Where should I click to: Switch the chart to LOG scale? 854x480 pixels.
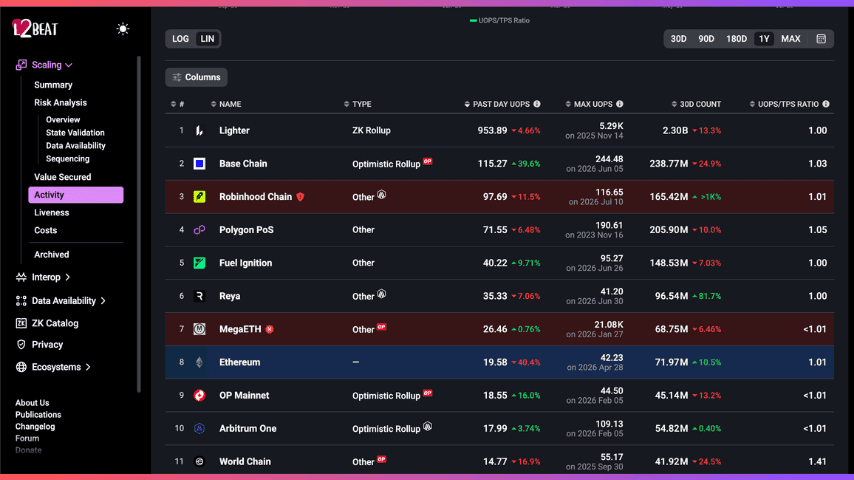(x=180, y=39)
